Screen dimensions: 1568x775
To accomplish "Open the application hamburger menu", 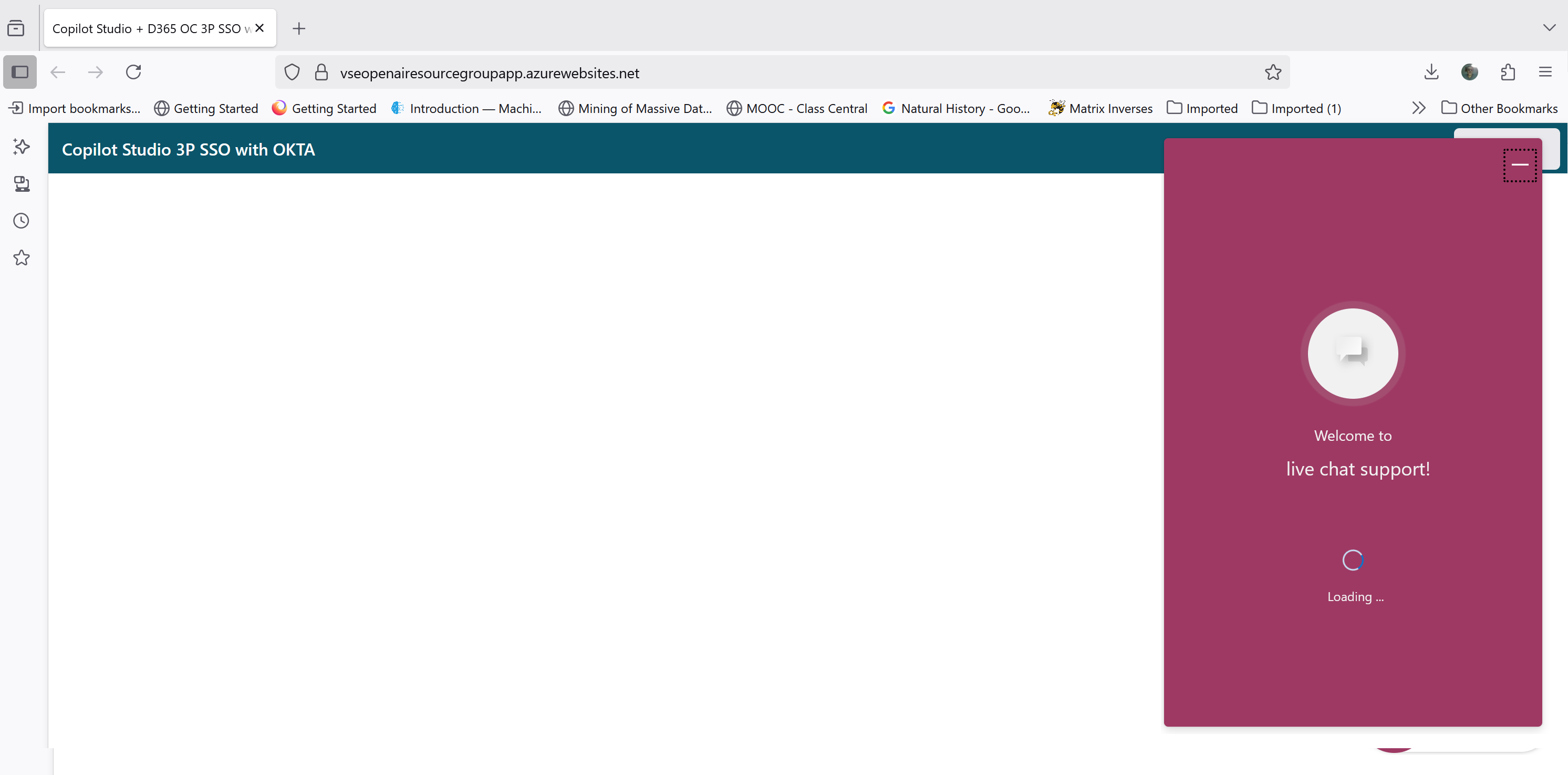I will 1545,73.
